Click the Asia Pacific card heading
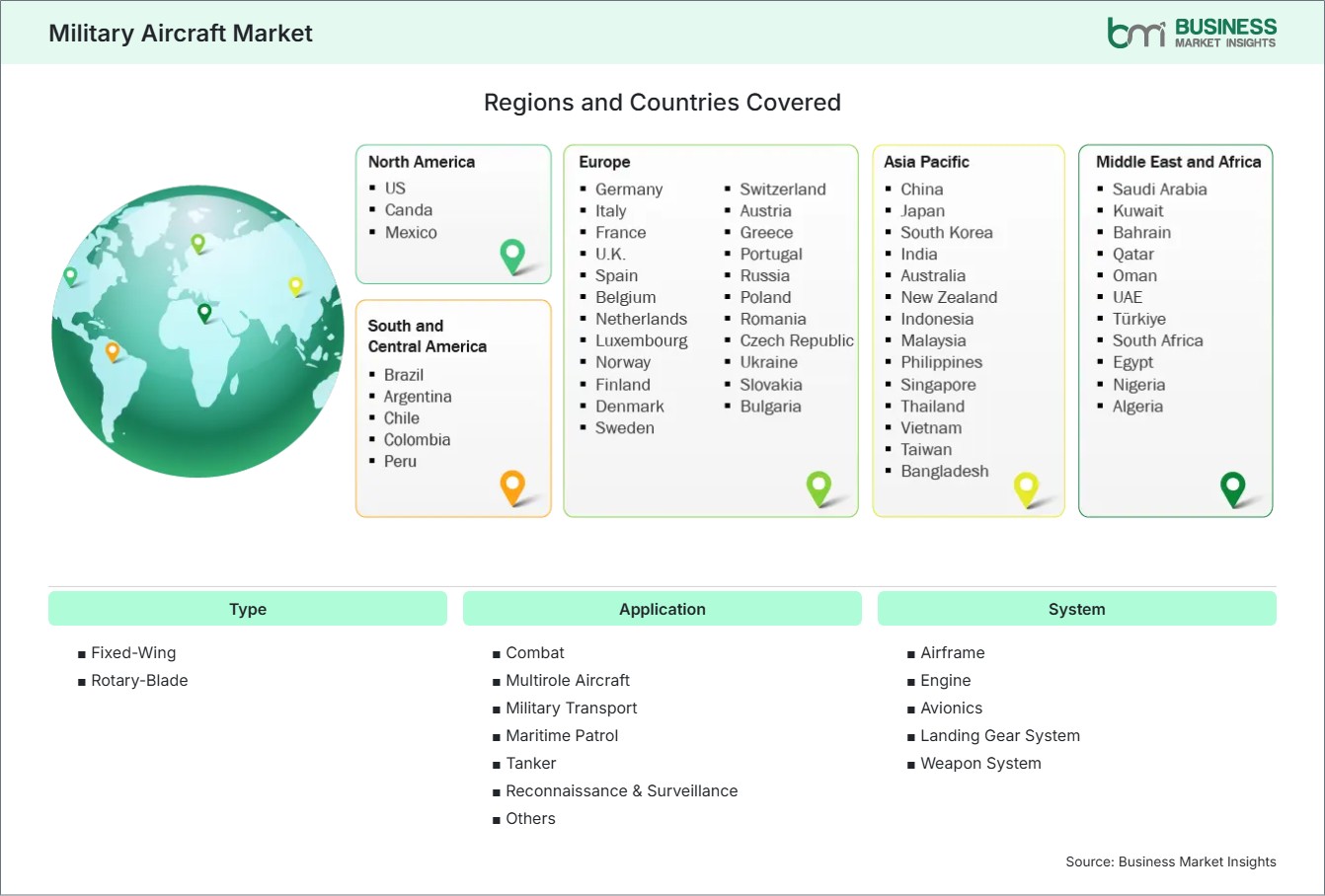This screenshot has width=1325, height=896. coord(926,162)
